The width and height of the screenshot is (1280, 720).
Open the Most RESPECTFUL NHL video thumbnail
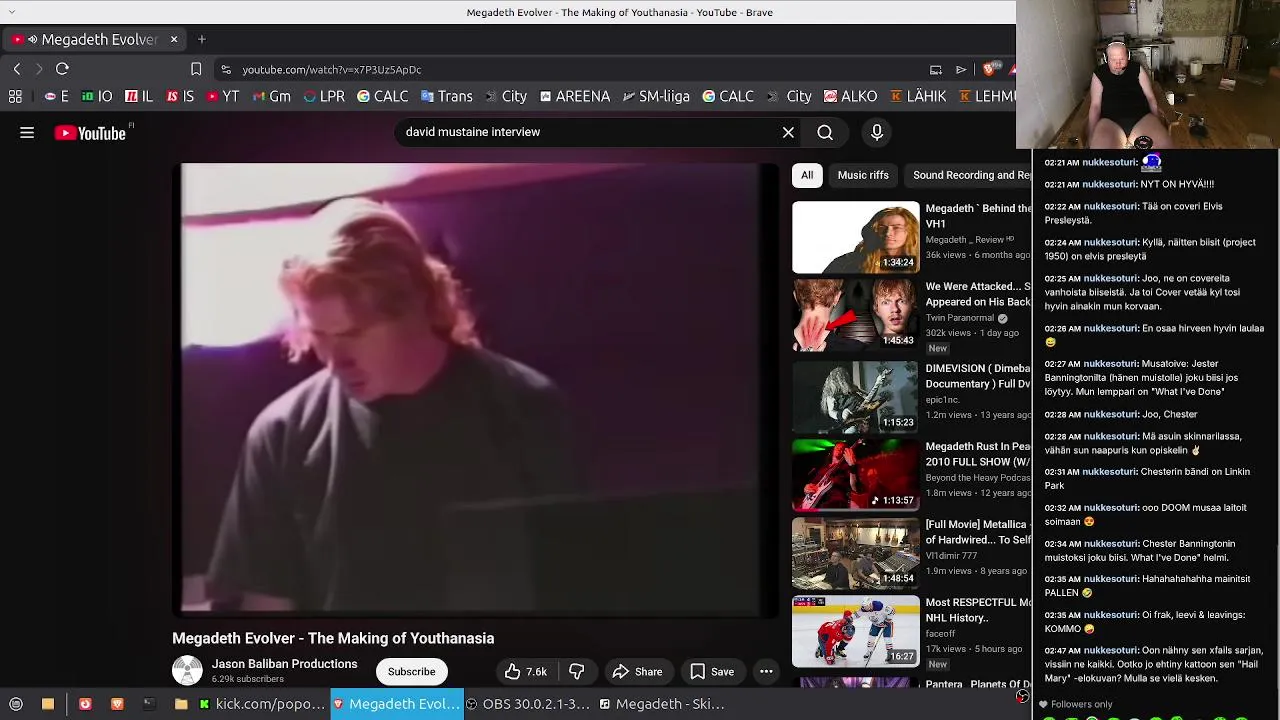(856, 630)
